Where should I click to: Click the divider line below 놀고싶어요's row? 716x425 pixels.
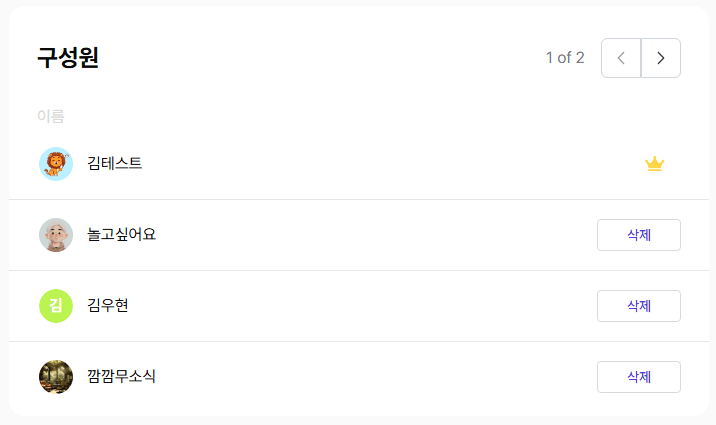(358, 271)
